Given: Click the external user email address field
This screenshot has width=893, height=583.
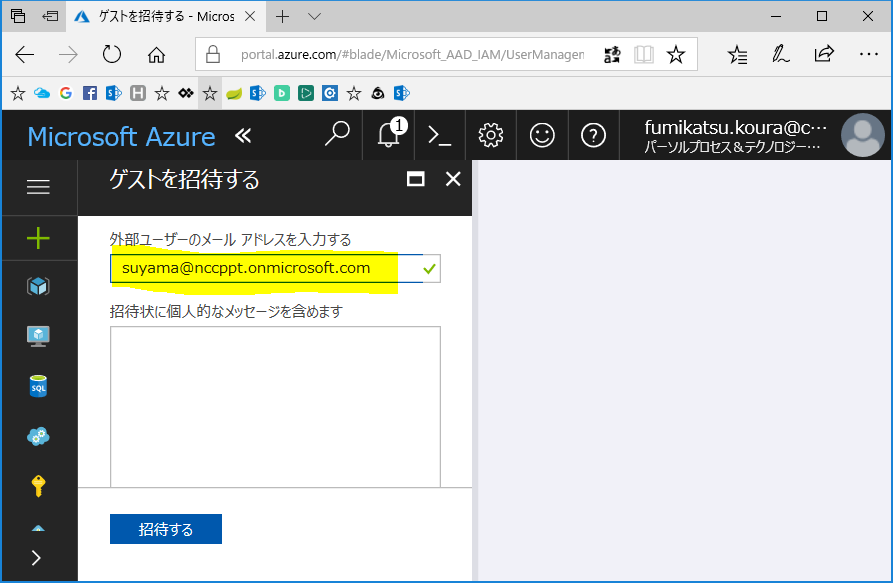Looking at the screenshot, I should 275,268.
